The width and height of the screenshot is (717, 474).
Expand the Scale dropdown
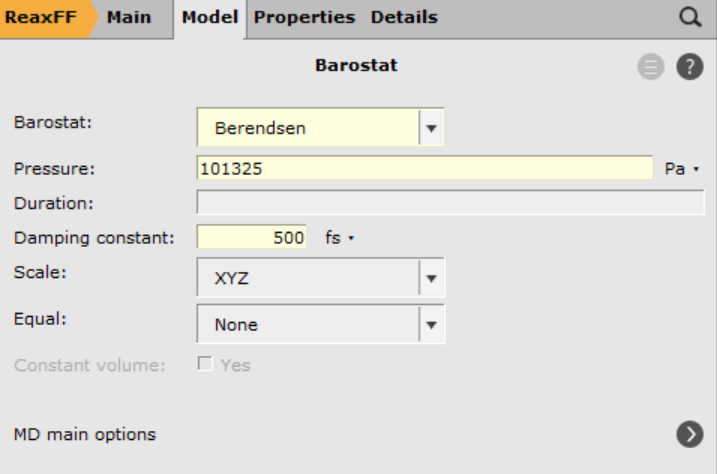[432, 279]
